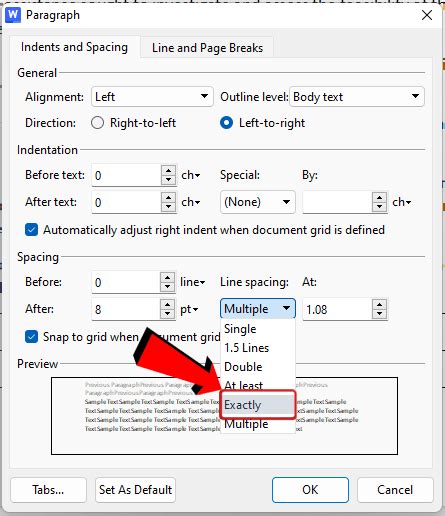Click the At value field showing 1.08

pyautogui.click(x=337, y=309)
